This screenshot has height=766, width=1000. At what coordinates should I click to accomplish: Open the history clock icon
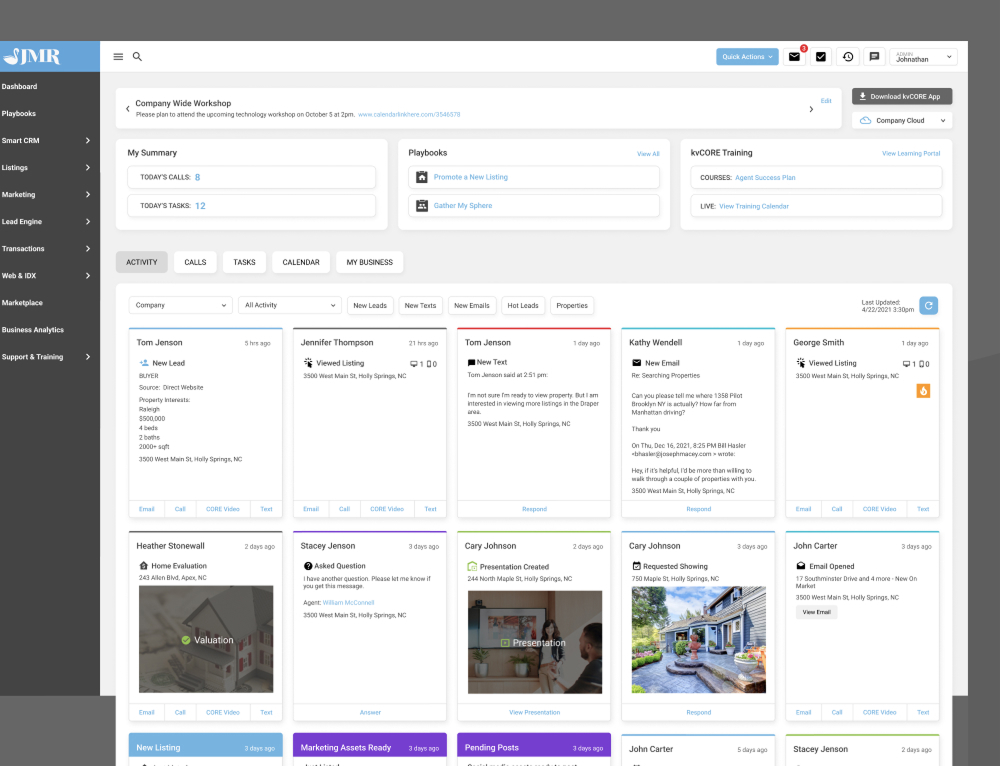click(848, 57)
